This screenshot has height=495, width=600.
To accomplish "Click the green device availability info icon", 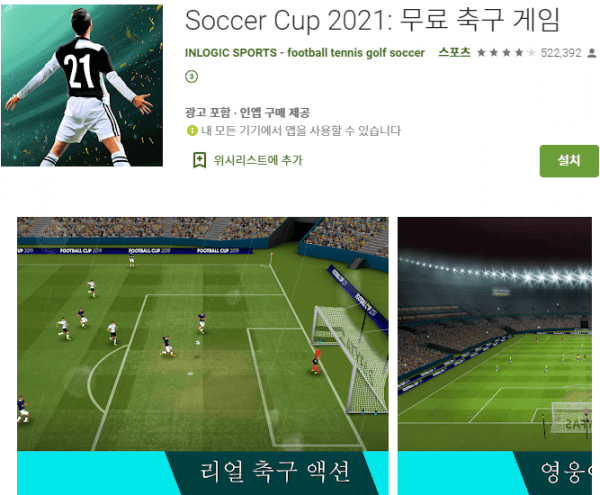I will point(192,131).
